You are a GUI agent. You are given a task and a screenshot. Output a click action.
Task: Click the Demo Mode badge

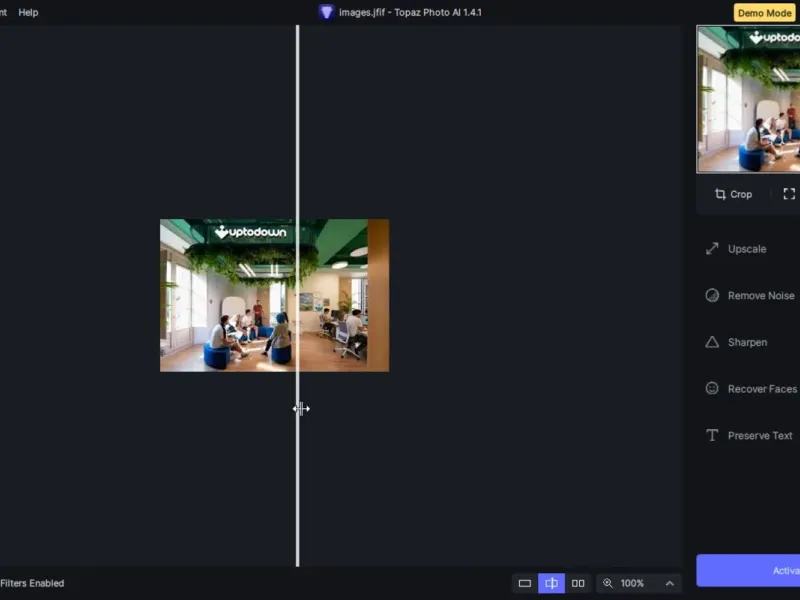point(764,13)
